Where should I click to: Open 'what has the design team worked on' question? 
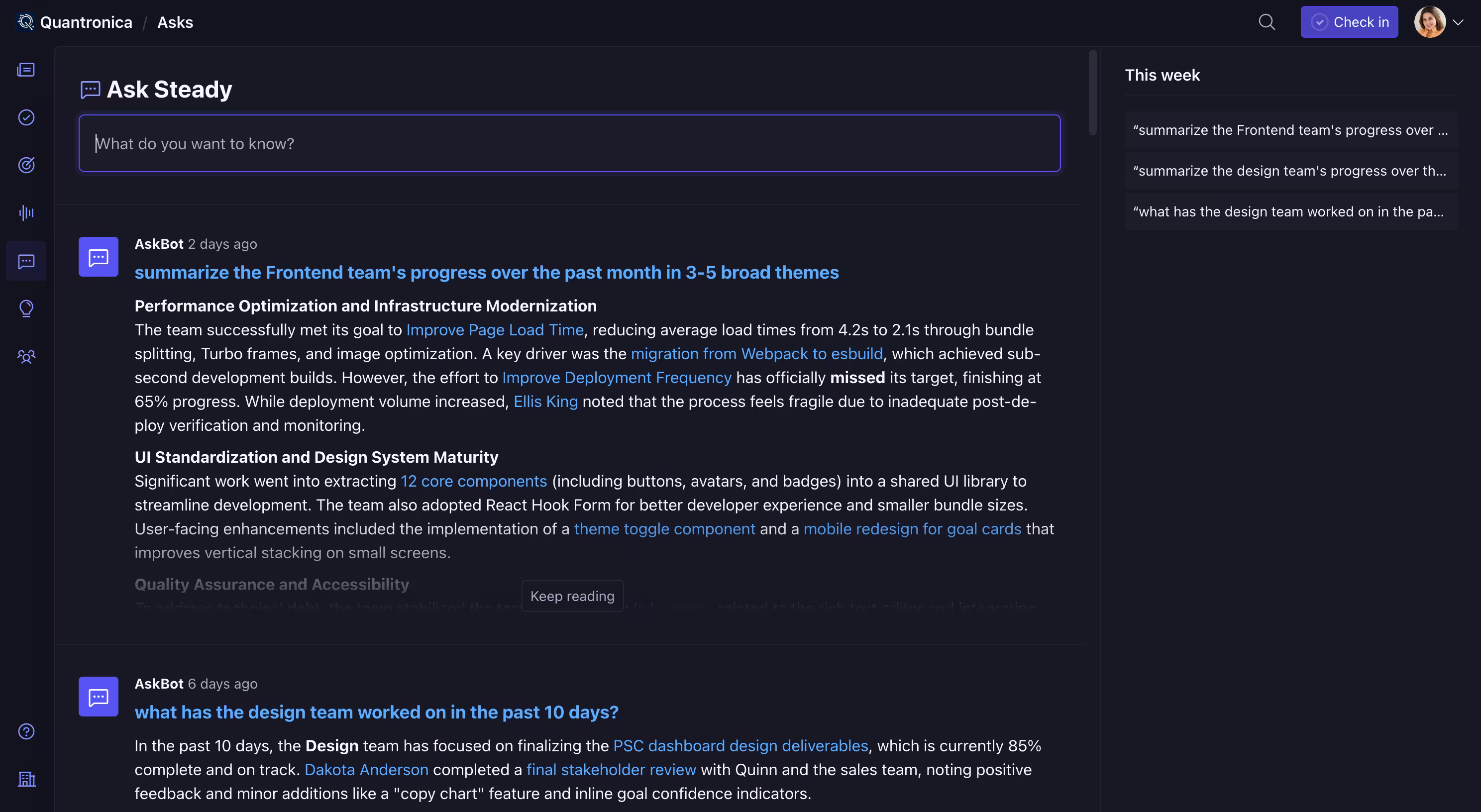pos(377,712)
